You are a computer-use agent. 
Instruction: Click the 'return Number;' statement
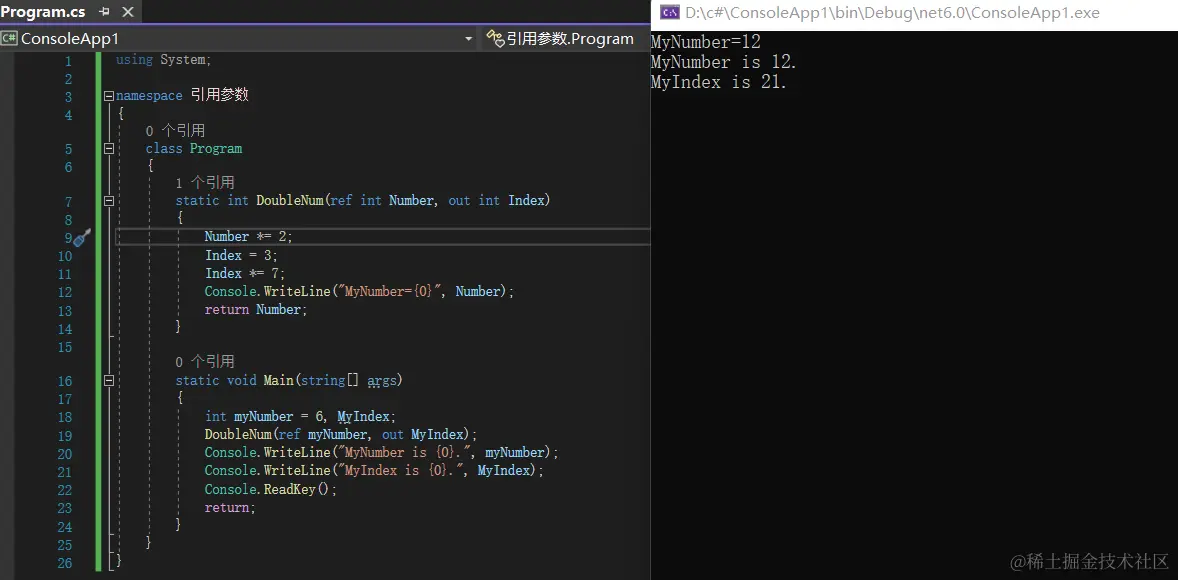click(256, 310)
